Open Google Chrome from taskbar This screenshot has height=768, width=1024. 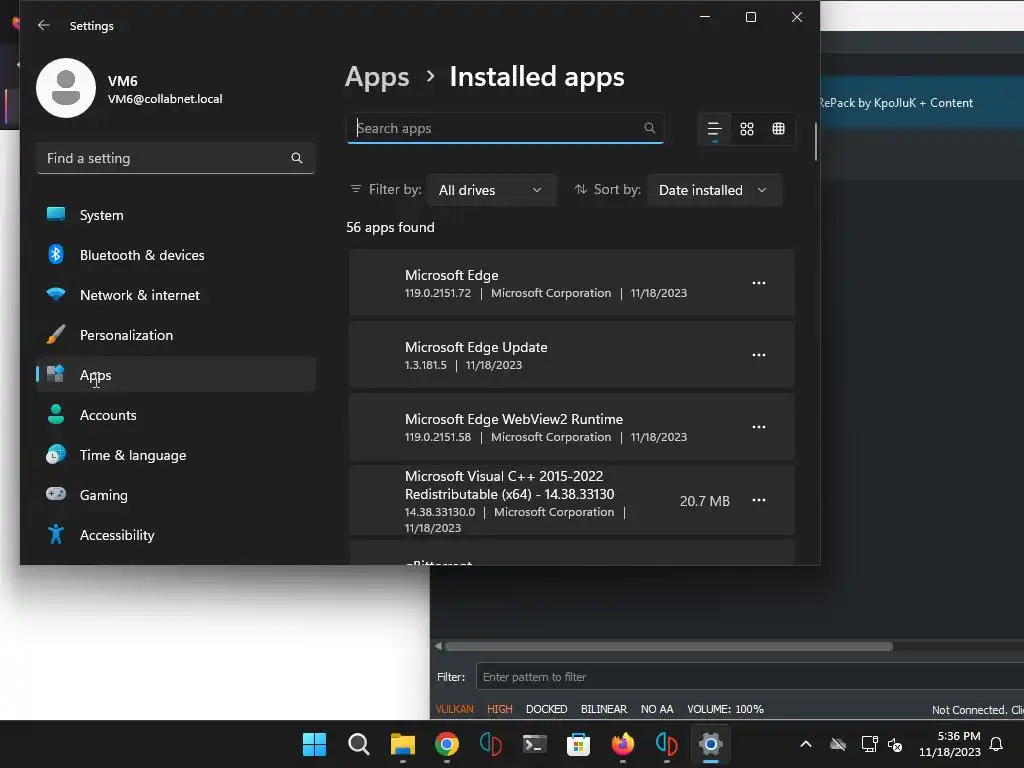coord(447,744)
